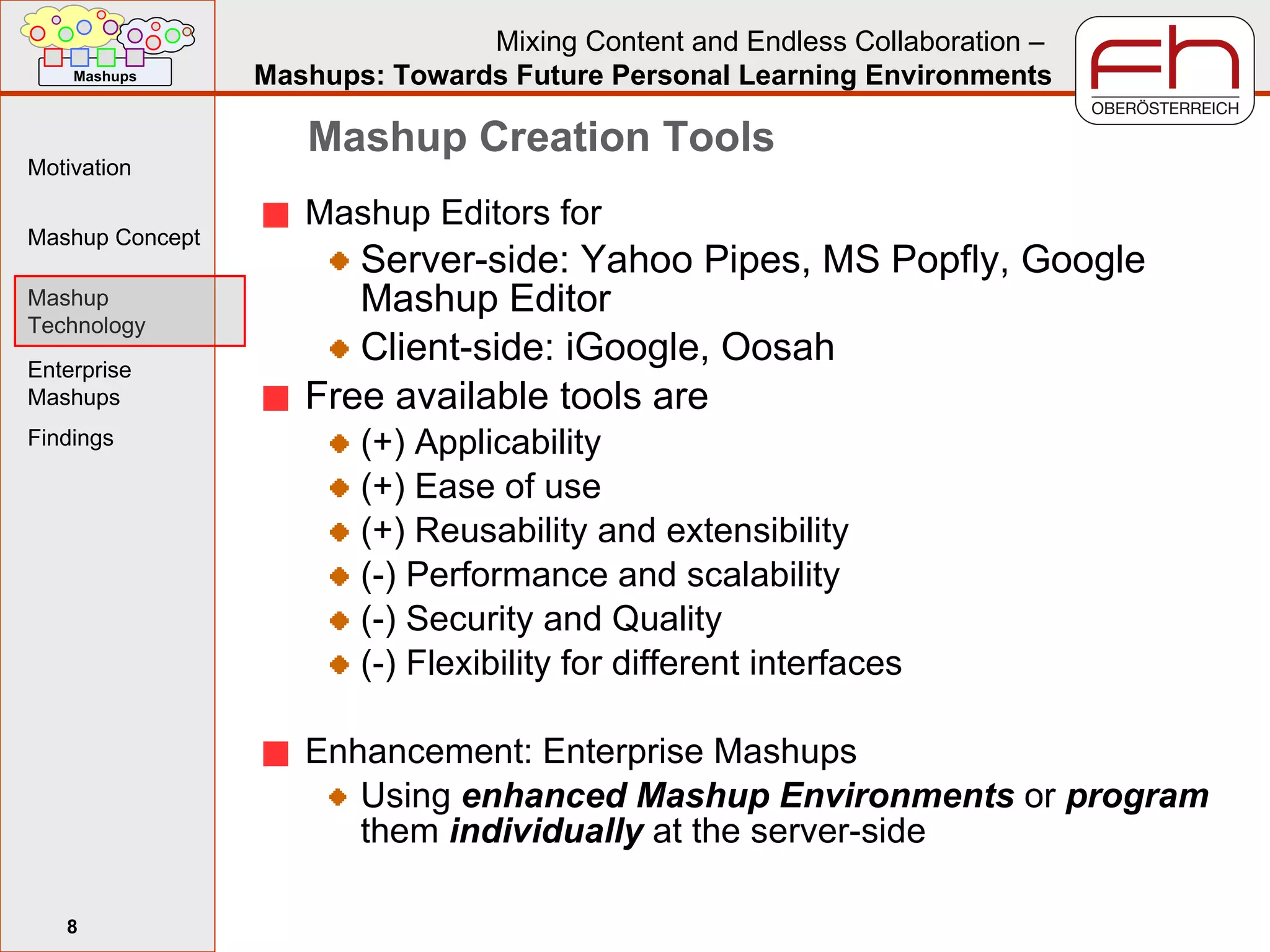Image resolution: width=1270 pixels, height=952 pixels.
Task: Open the Mashup Concept section
Action: tap(114, 237)
